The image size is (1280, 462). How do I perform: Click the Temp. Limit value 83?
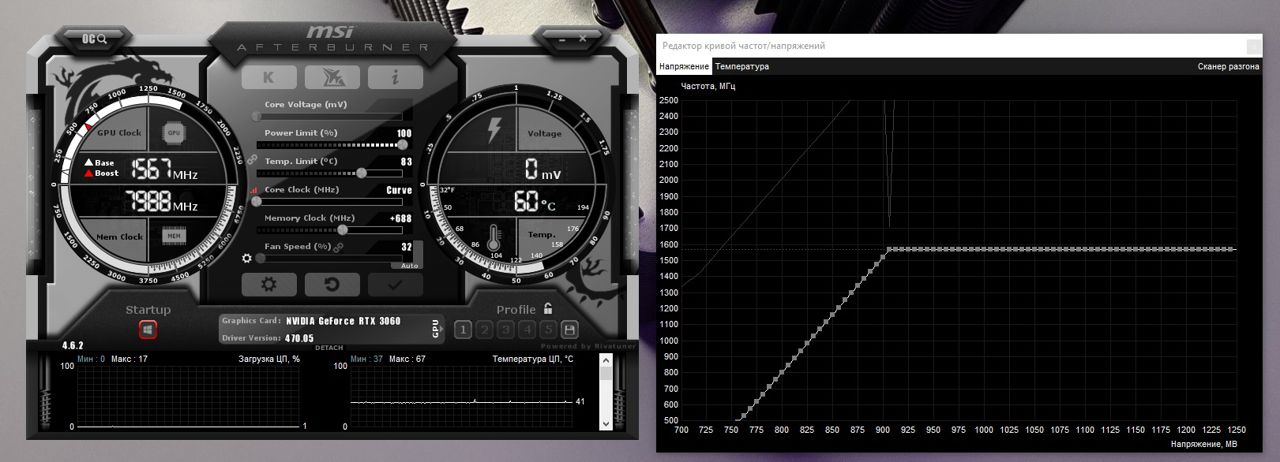pos(407,161)
